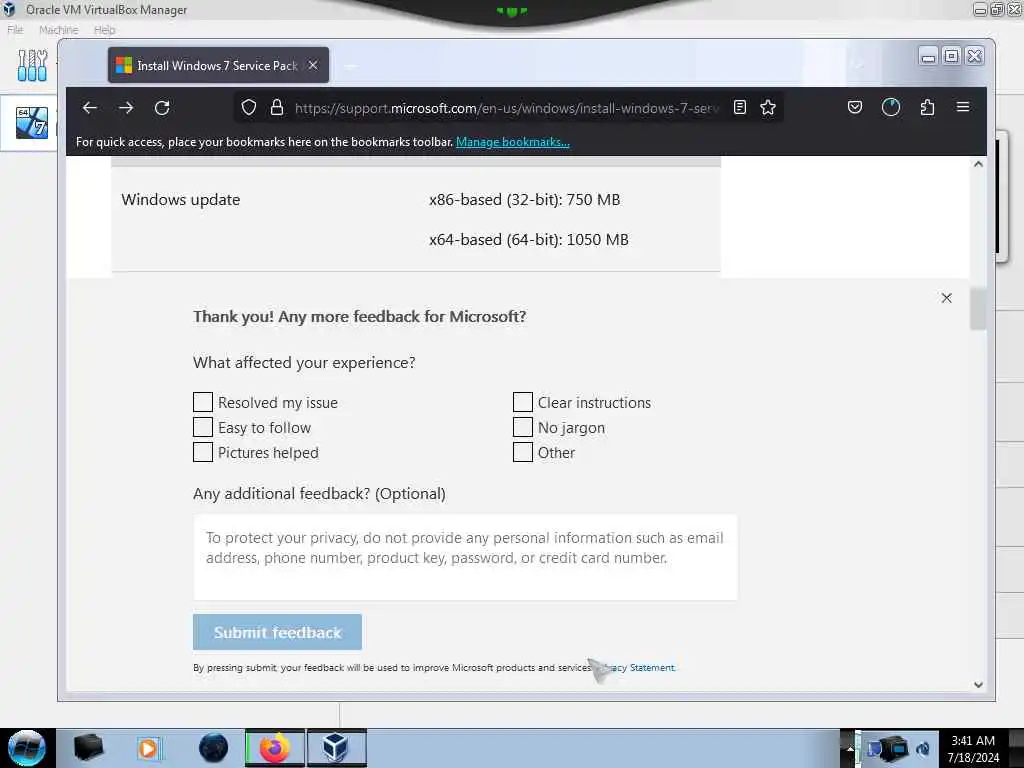
Task: Check the Resolved my issue checkbox
Action: click(203, 402)
